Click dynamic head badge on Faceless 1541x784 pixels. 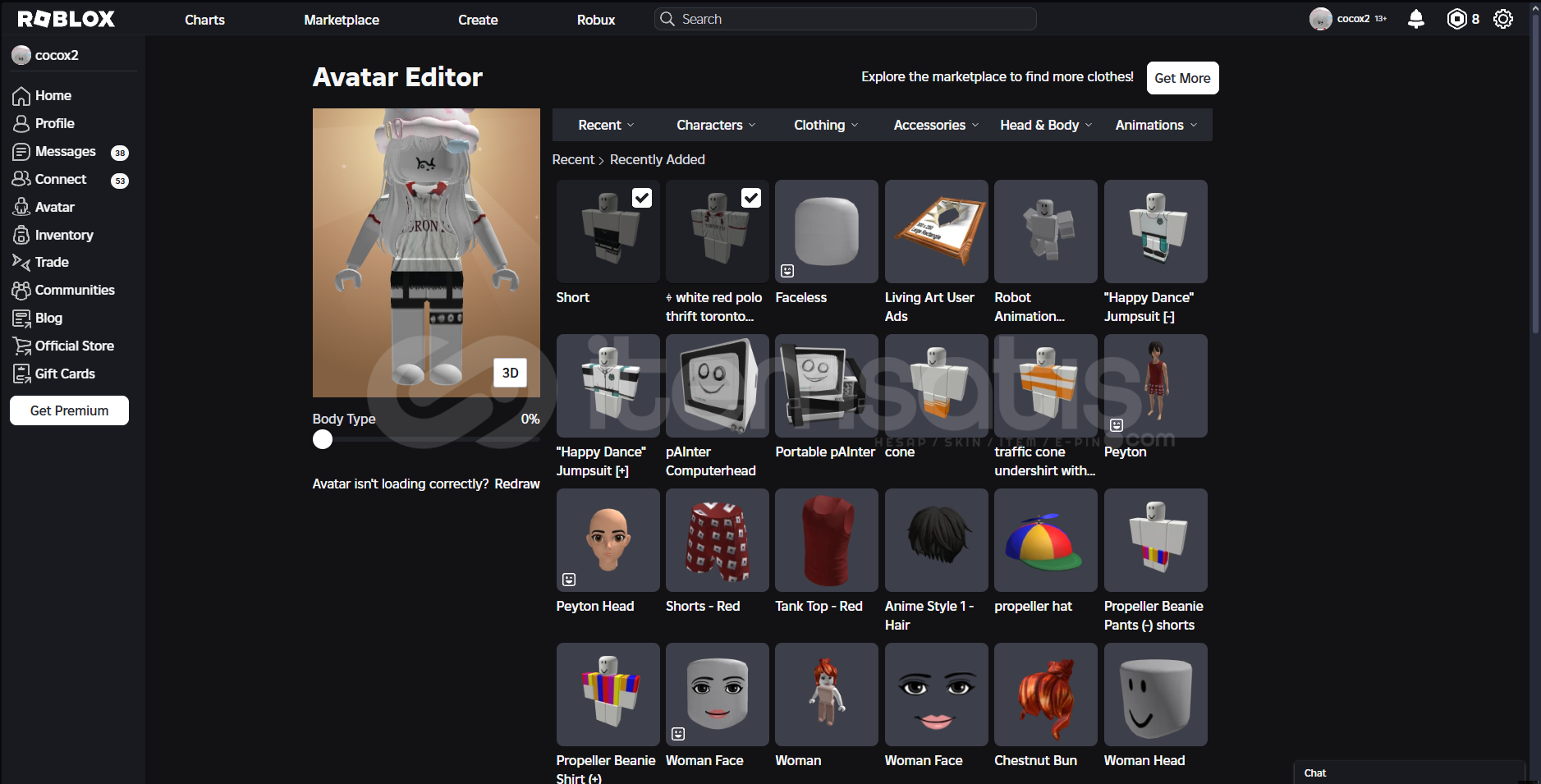point(787,271)
